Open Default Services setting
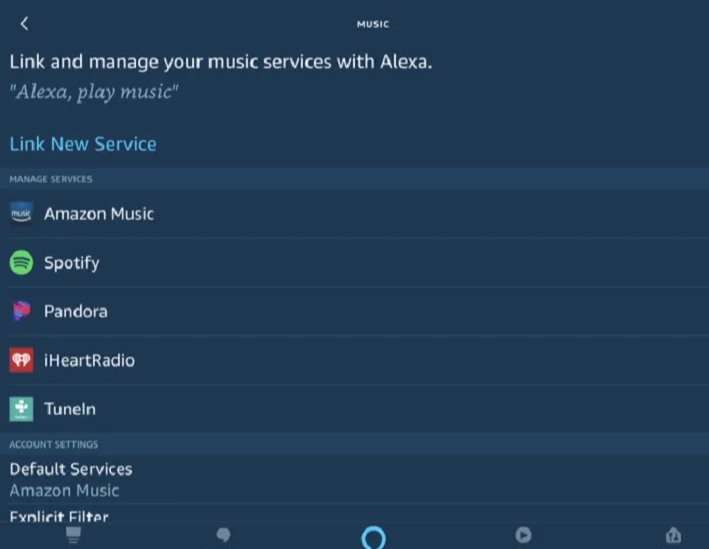The width and height of the screenshot is (709, 549). (x=354, y=479)
